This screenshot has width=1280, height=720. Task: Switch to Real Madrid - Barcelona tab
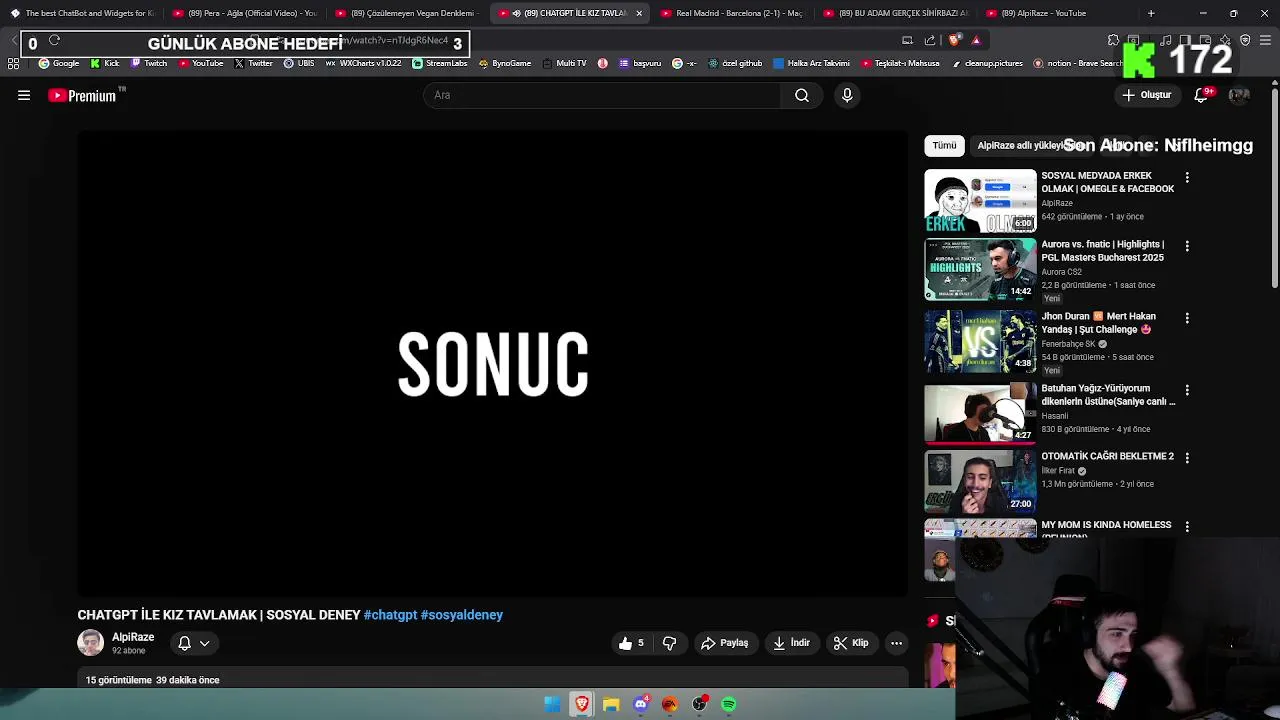click(x=733, y=13)
